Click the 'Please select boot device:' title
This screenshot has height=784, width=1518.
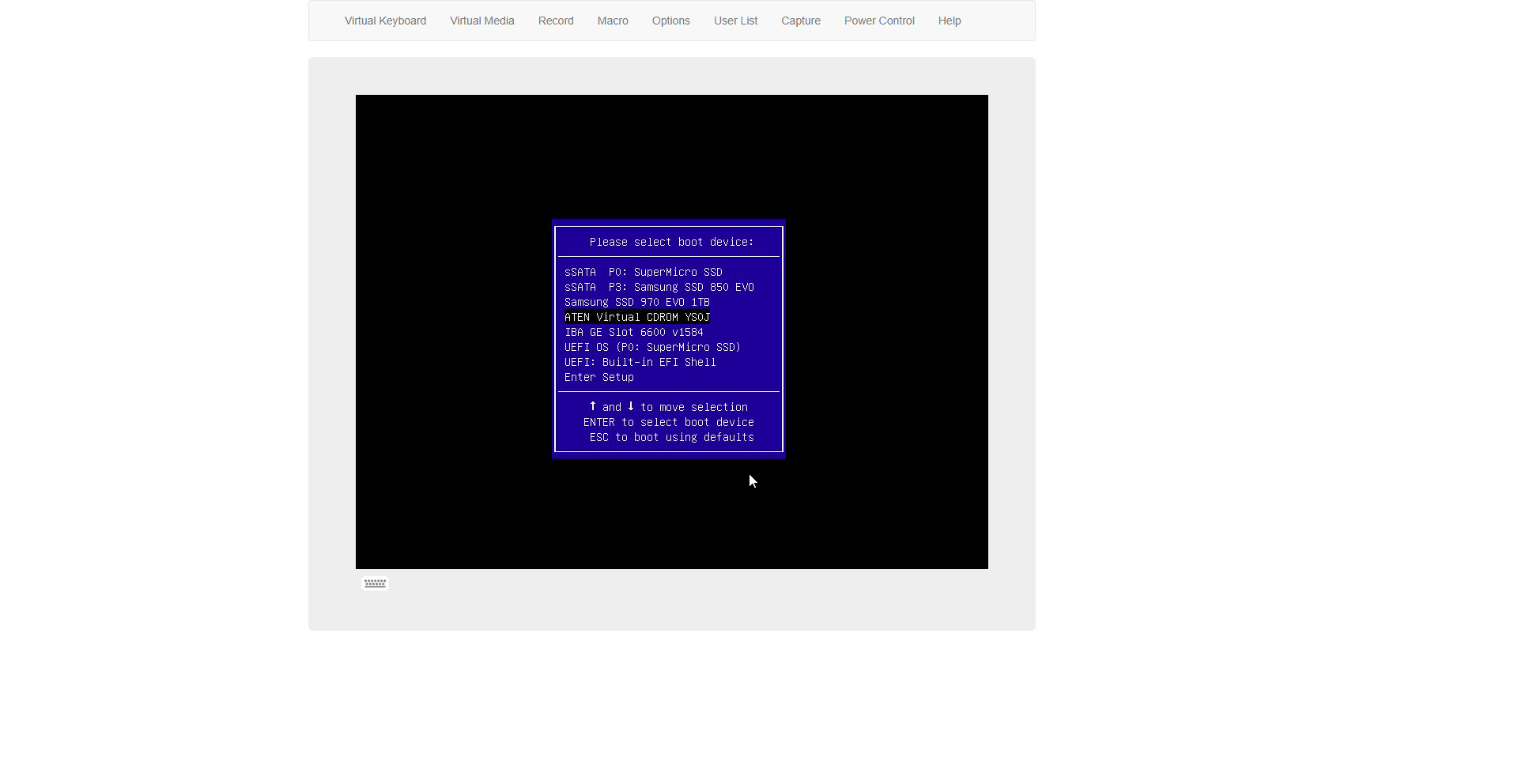click(672, 242)
